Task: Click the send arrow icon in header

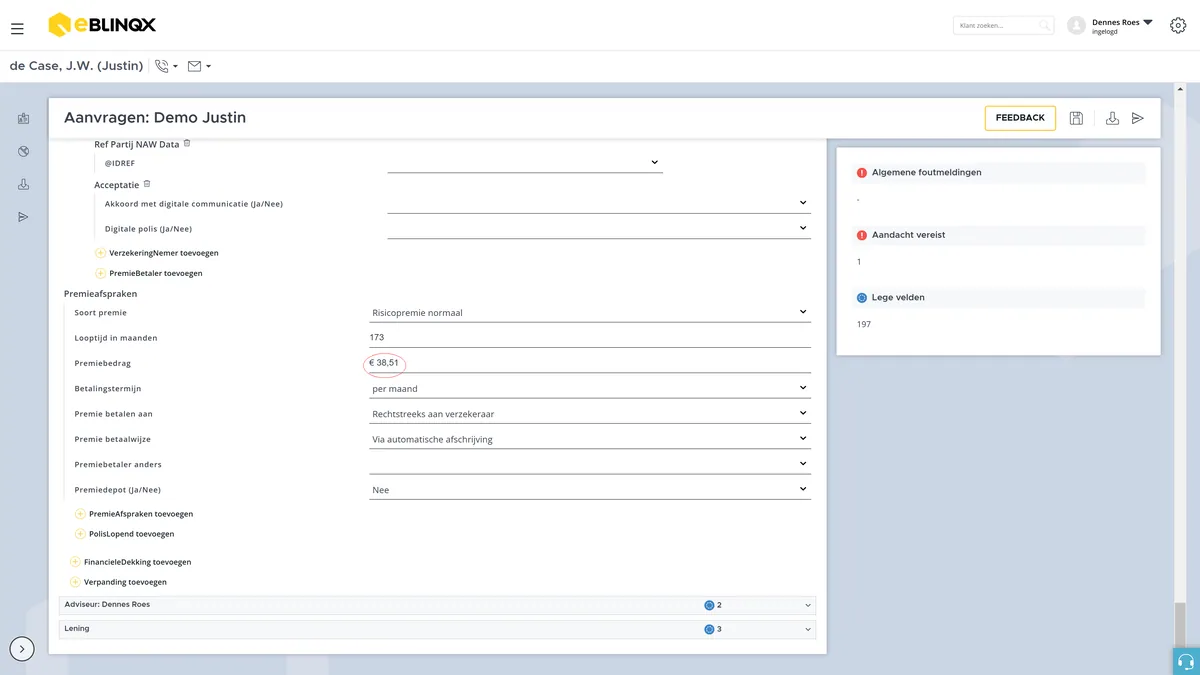Action: point(1137,118)
